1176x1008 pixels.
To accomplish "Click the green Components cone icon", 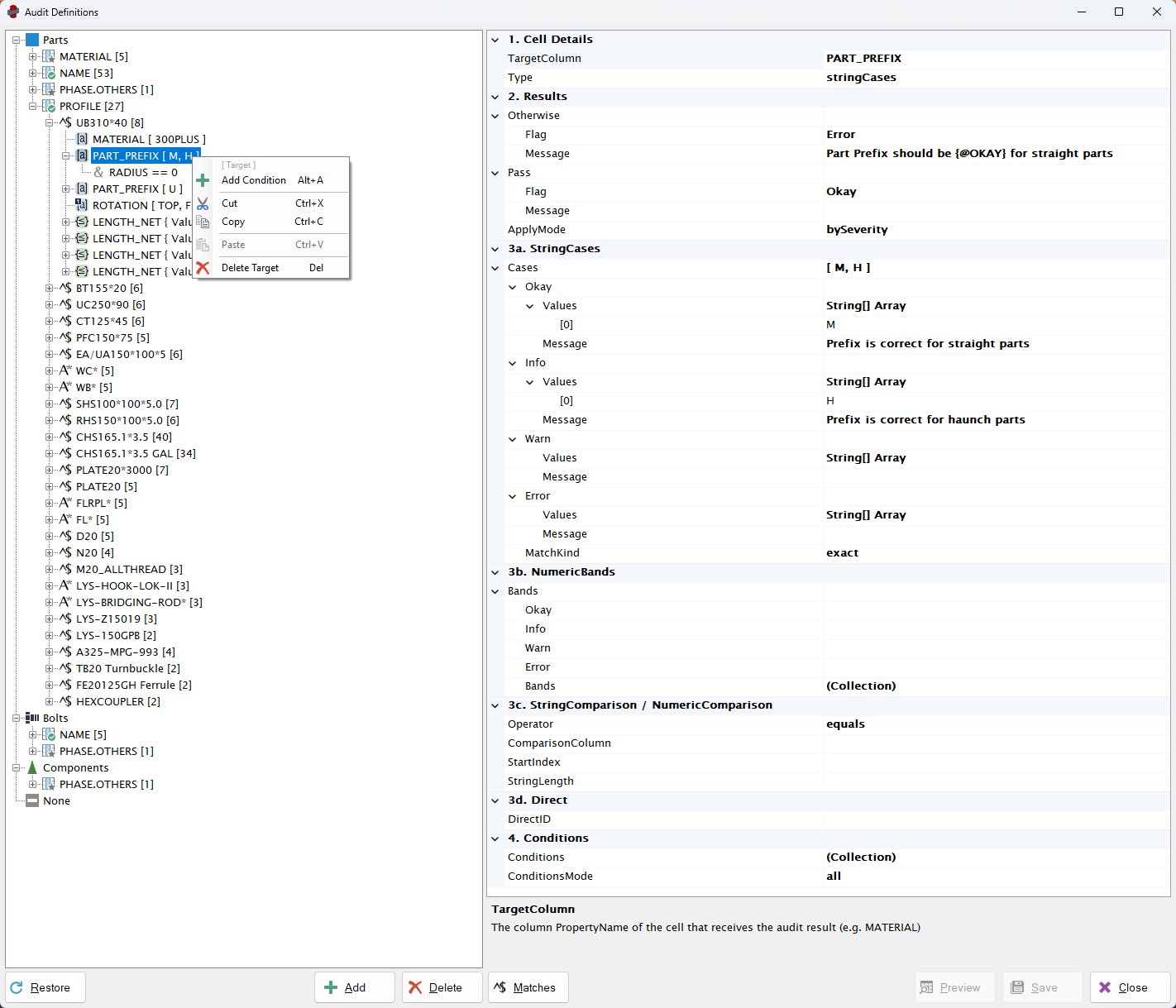I will coord(32,767).
